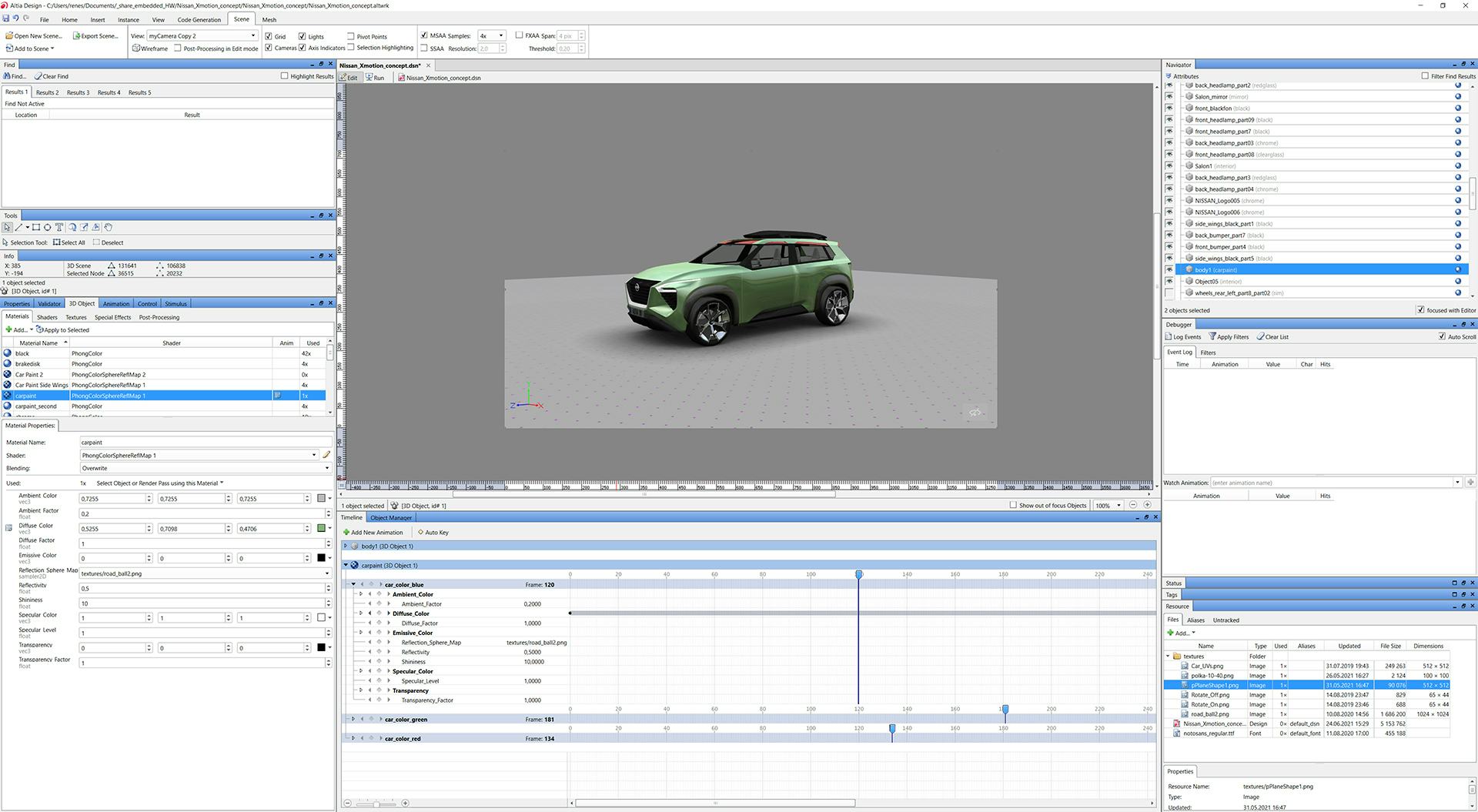Pick the Line tool
The image size is (1478, 812).
click(18, 228)
